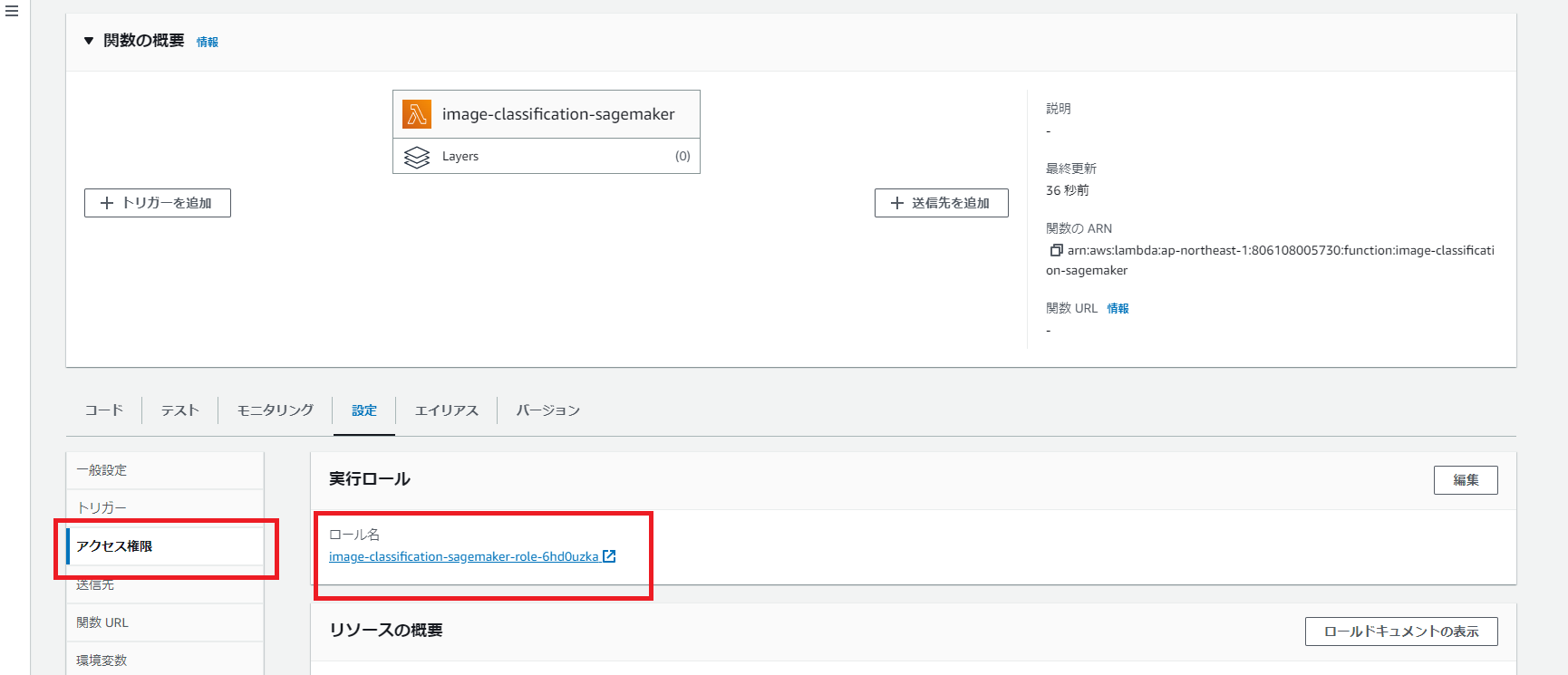The height and width of the screenshot is (675, 1568).
Task: Click the 送信先を追加 button
Action: 942,203
